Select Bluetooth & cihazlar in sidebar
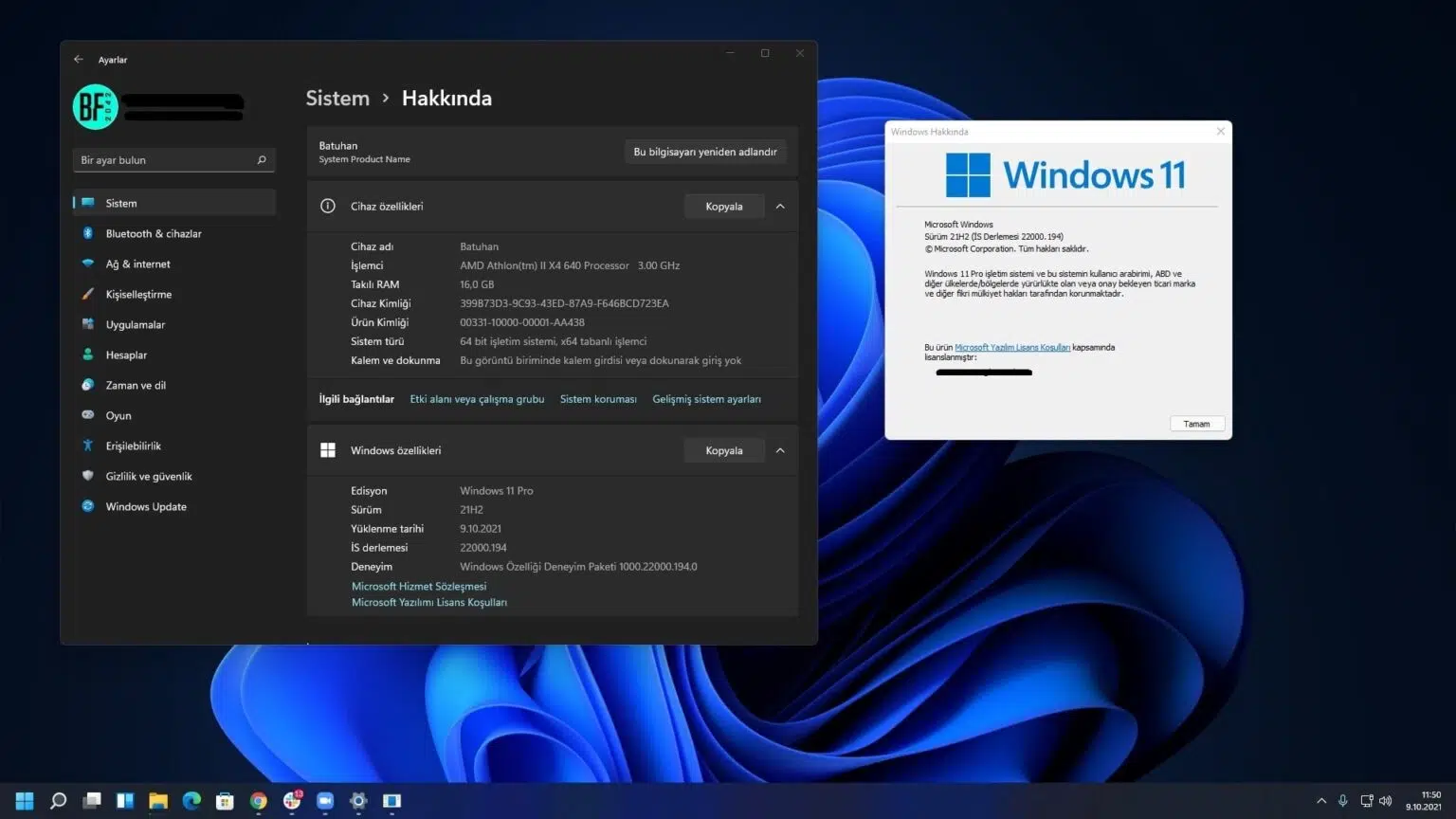 173,233
